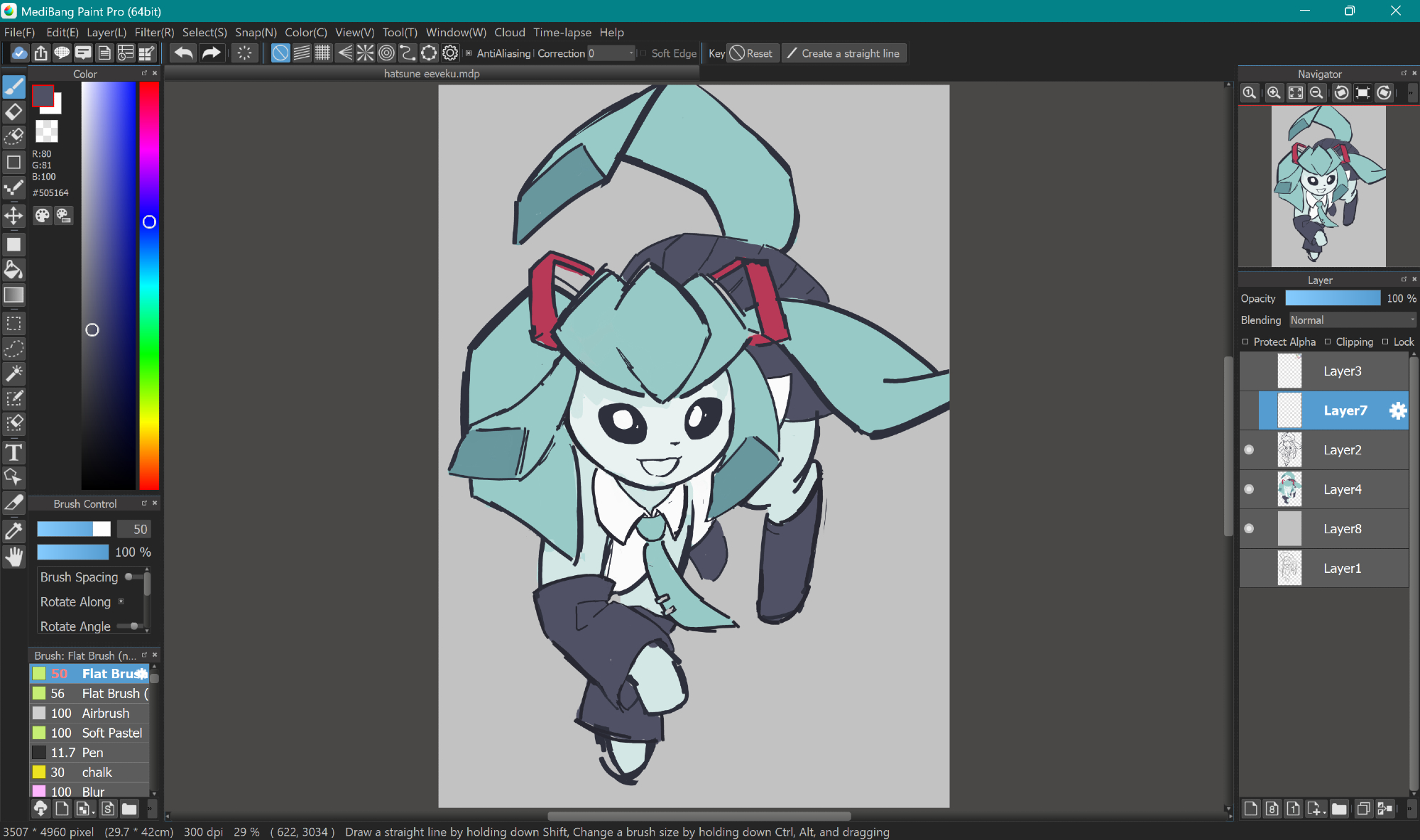Viewport: 1420px width, 840px height.
Task: Open the Correction value dropdown
Action: [x=630, y=53]
